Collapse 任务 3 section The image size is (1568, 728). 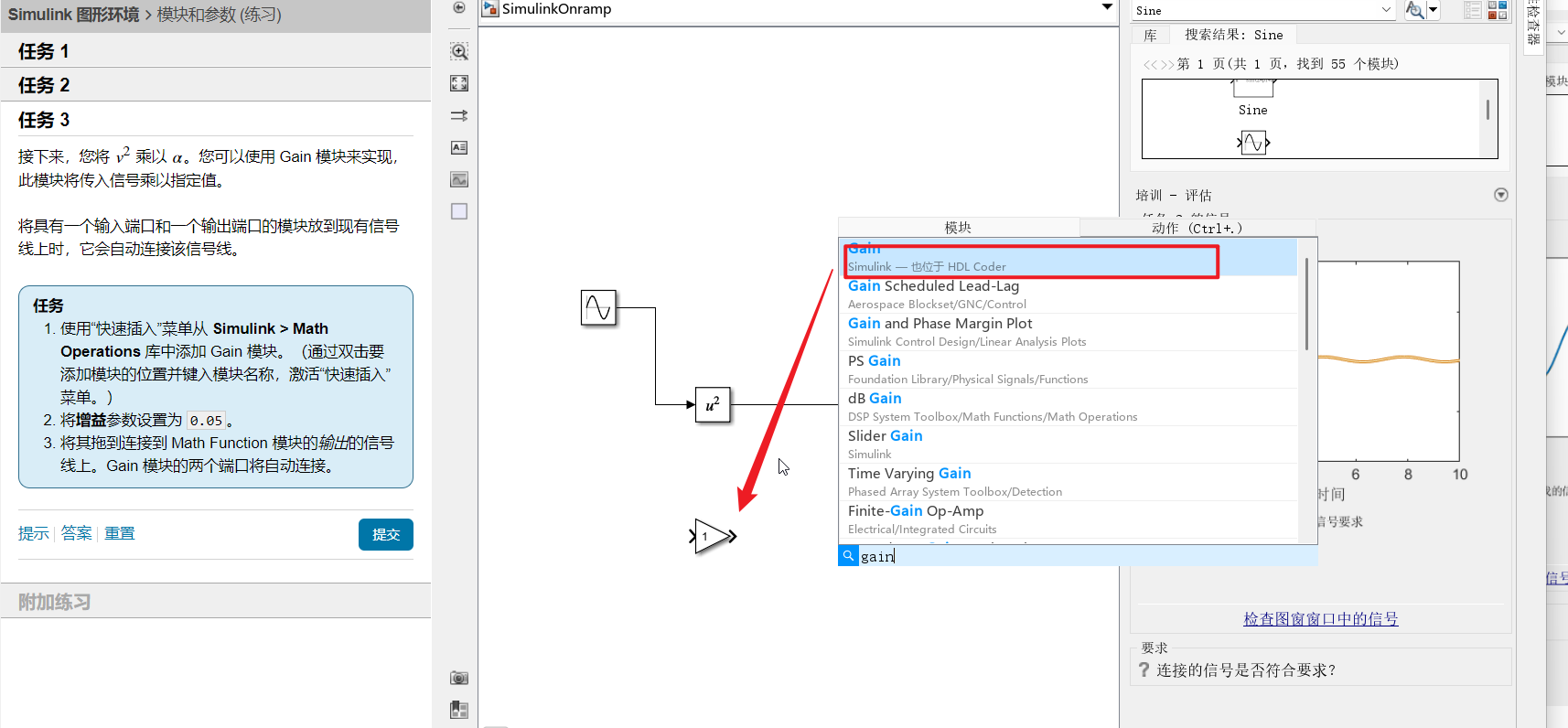click(x=216, y=120)
